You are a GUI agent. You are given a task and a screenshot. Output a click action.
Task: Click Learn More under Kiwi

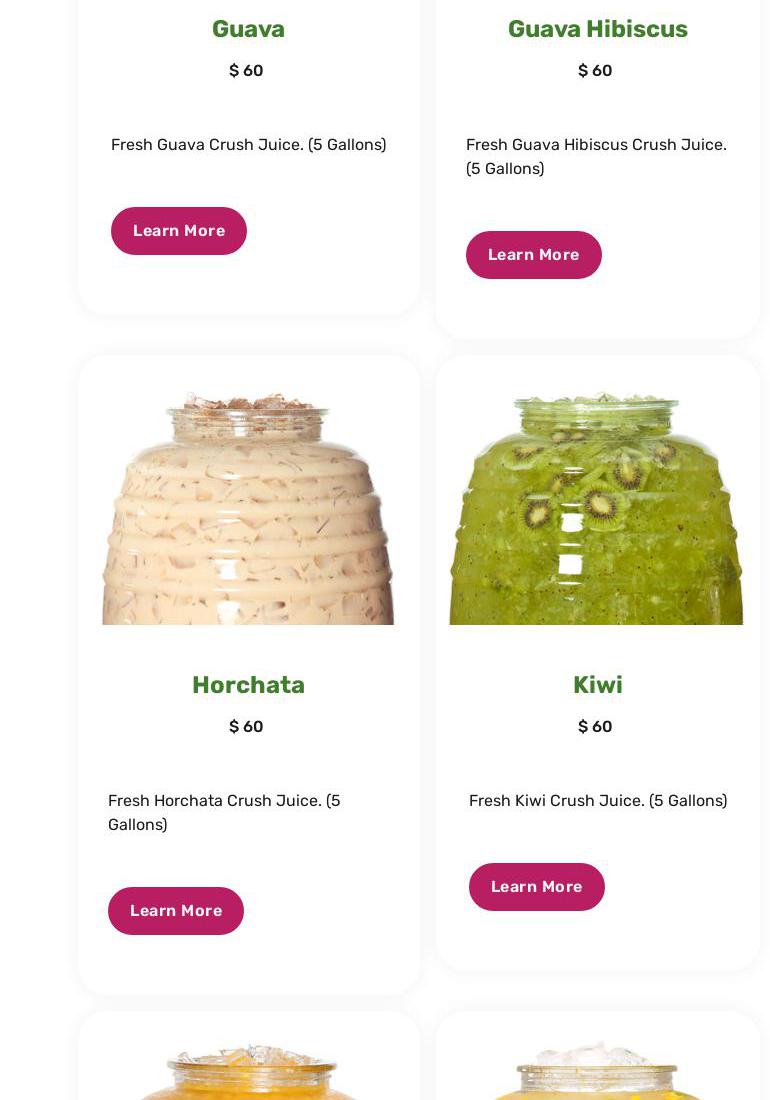536,887
